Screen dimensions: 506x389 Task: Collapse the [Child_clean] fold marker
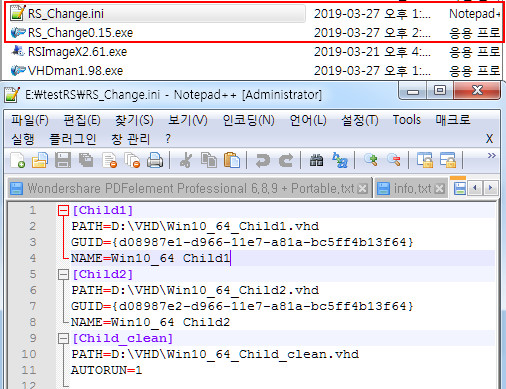pos(63,338)
